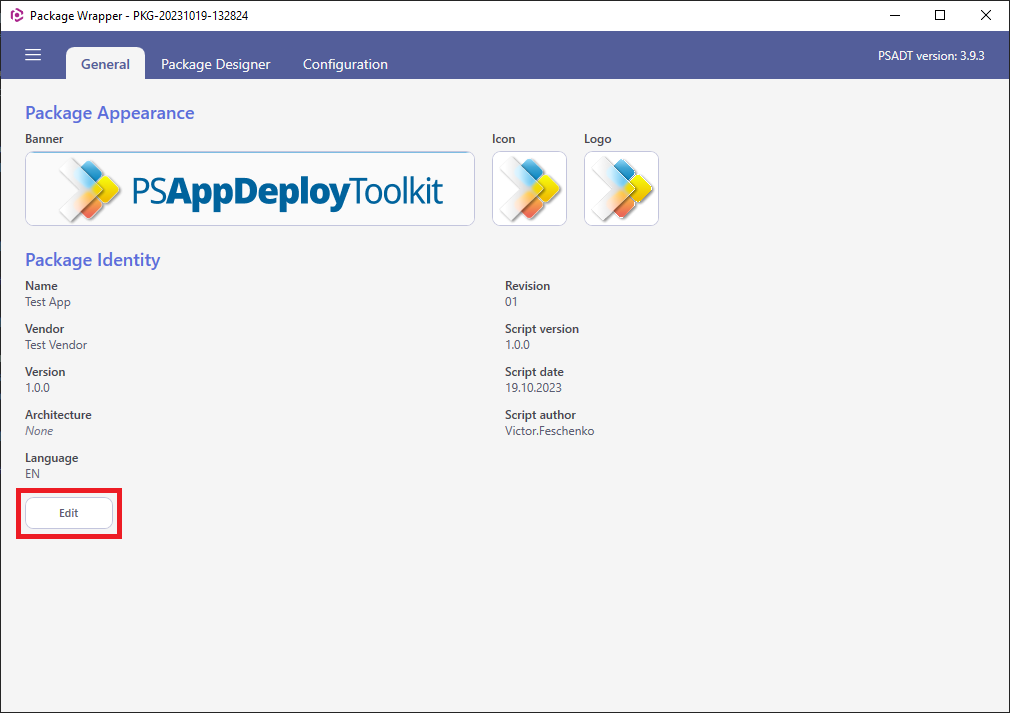Maximize the Package Wrapper window

(940, 15)
